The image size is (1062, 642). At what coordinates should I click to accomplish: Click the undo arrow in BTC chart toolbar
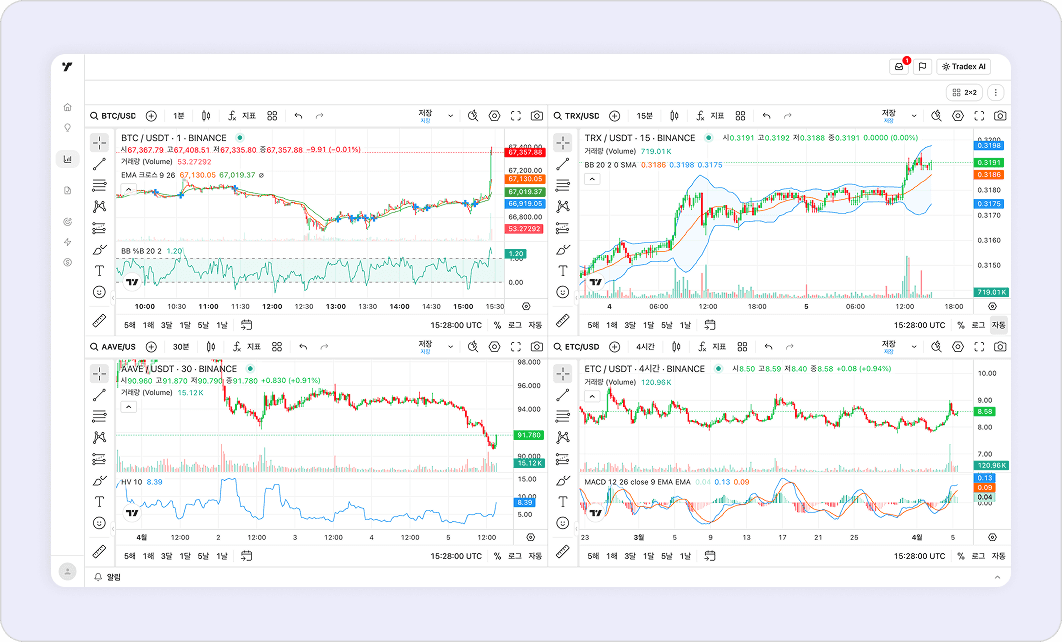(x=298, y=116)
